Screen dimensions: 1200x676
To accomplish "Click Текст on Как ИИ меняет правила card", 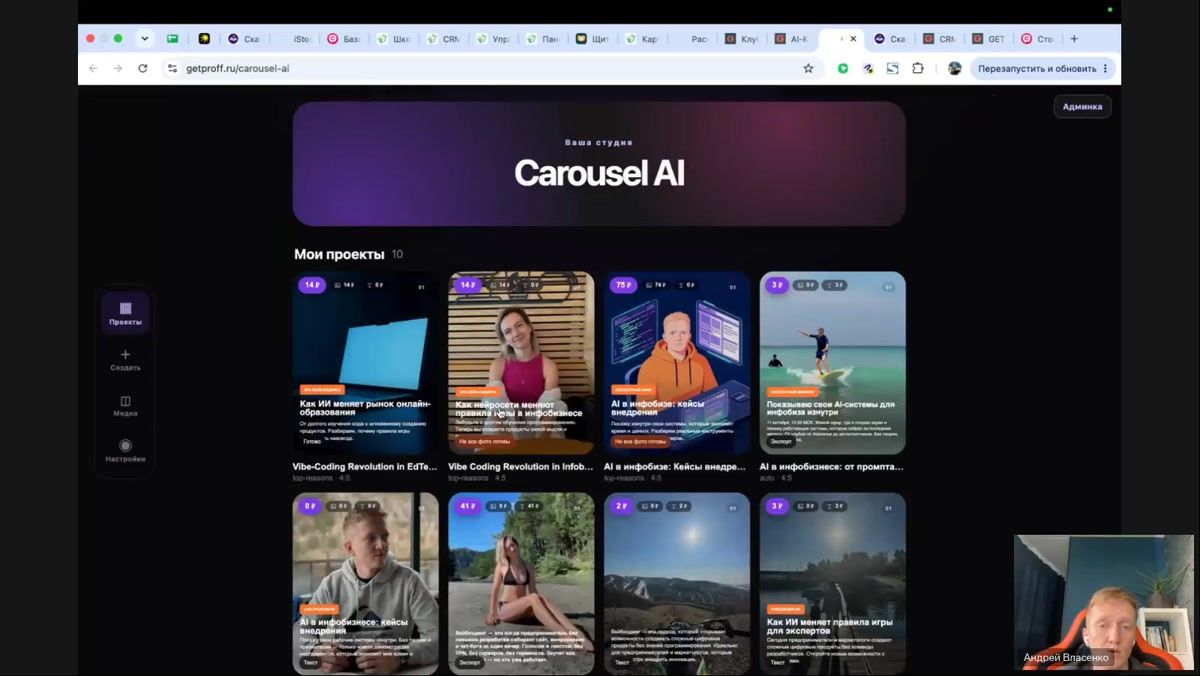I will [x=778, y=662].
